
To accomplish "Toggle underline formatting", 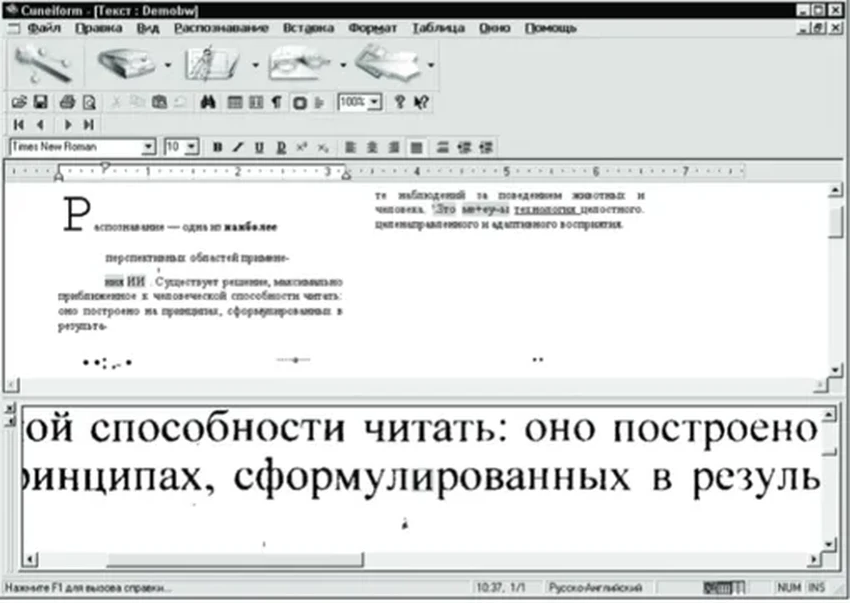I will click(257, 146).
